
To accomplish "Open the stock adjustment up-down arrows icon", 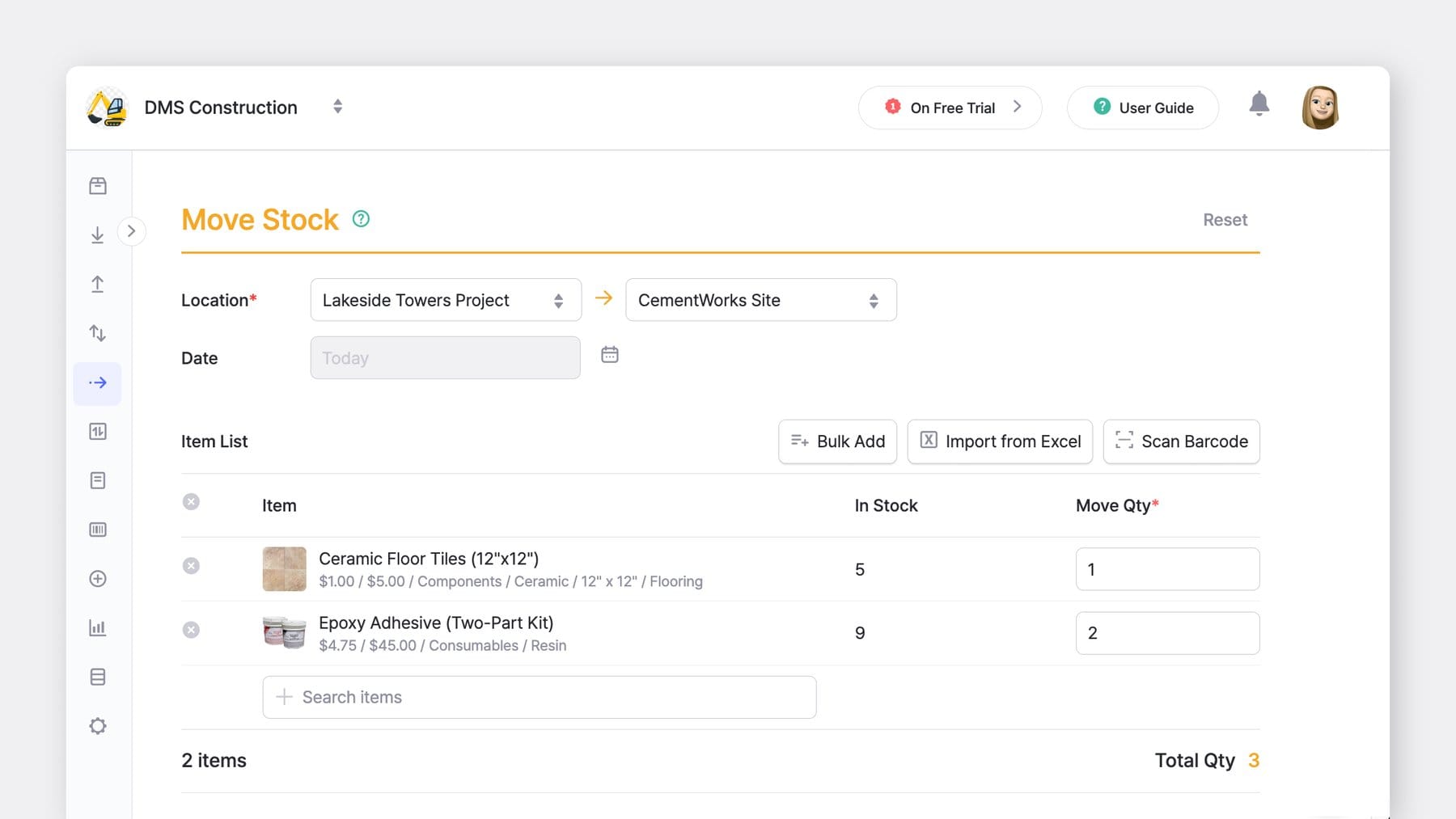I will [97, 332].
